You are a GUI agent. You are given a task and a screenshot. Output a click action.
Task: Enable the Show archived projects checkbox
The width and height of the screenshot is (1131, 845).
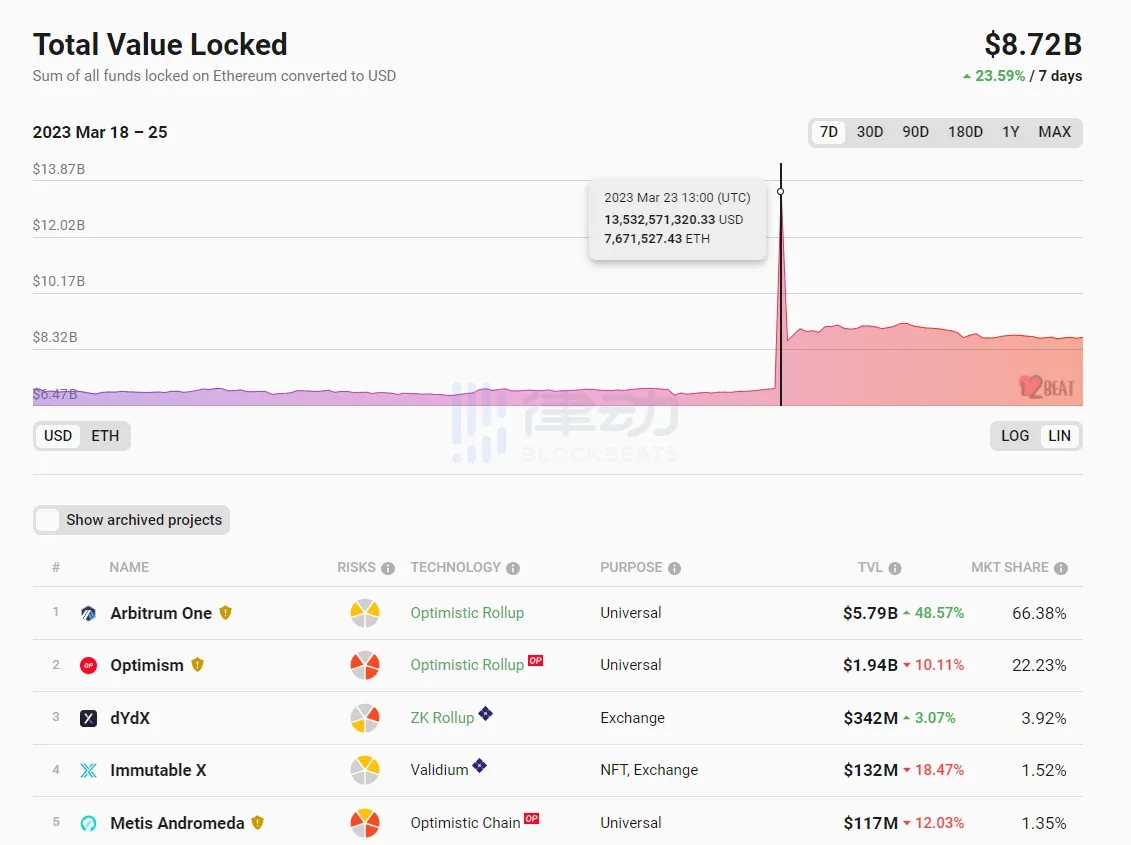48,520
